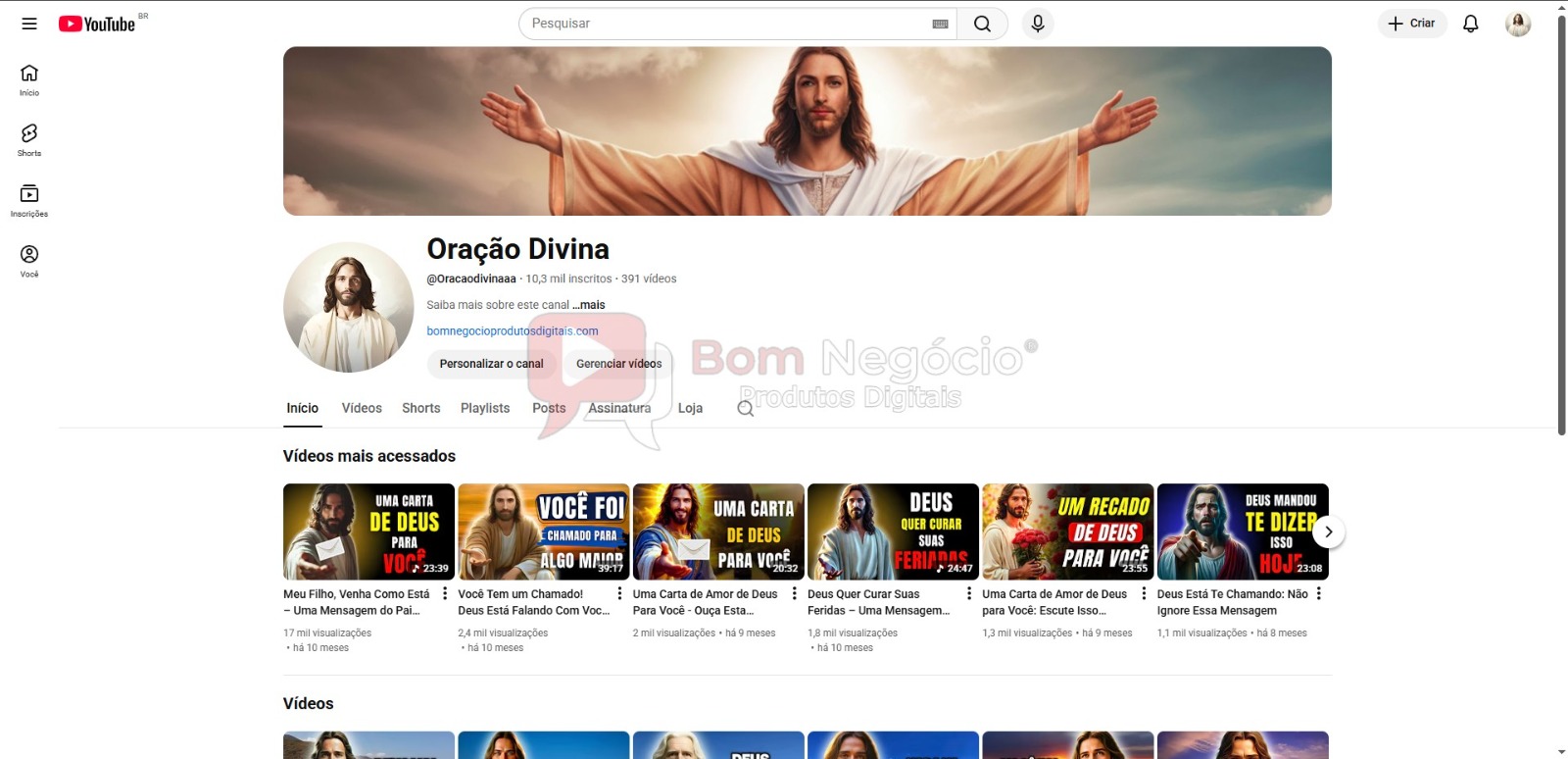Open the hamburger guide menu
Image resolution: width=1568 pixels, height=759 pixels.
coord(29,24)
